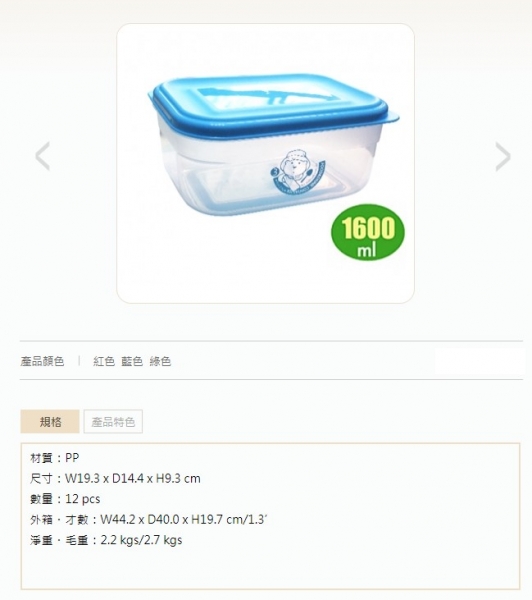Select the 綠色 color option
The width and height of the screenshot is (532, 600).
[x=160, y=361]
